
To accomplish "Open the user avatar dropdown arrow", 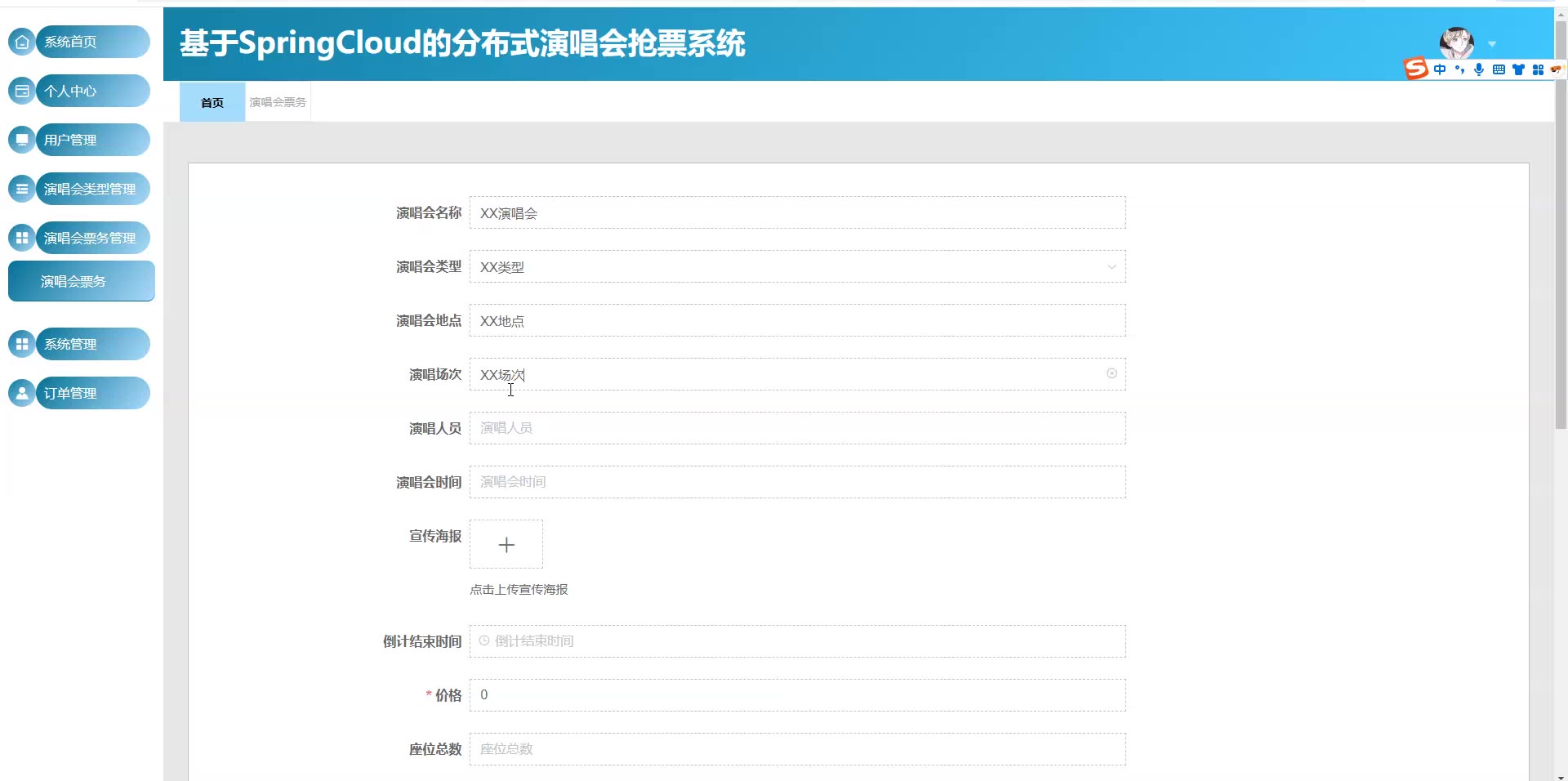I will point(1492,44).
